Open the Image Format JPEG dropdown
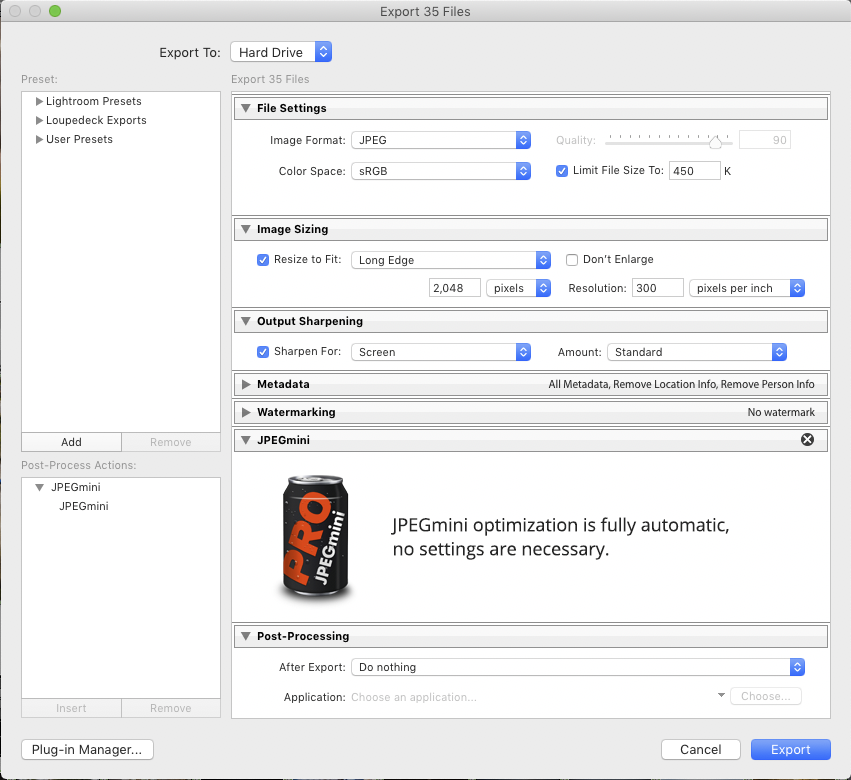 (441, 140)
